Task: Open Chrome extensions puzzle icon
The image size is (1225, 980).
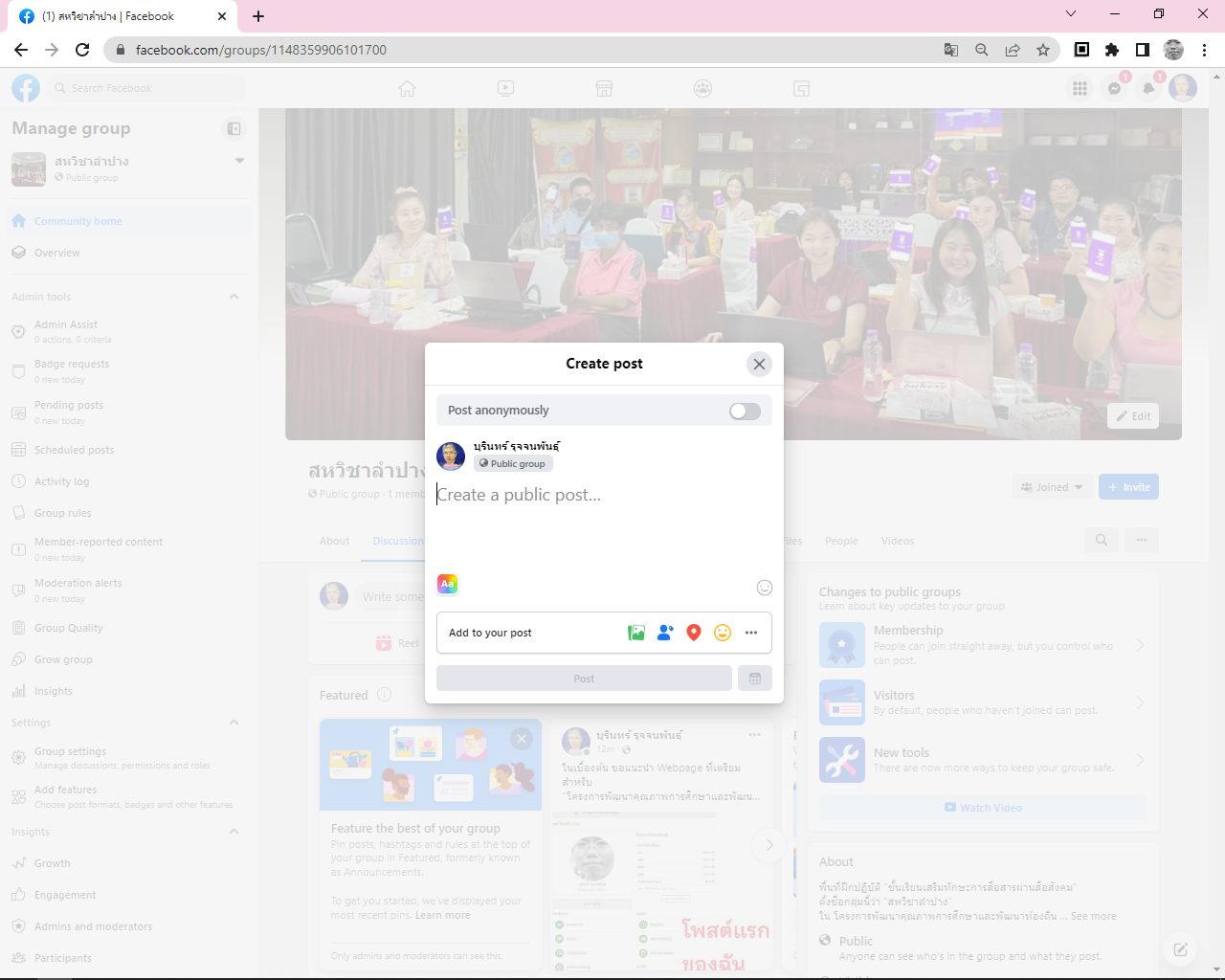Action: coord(1112,50)
